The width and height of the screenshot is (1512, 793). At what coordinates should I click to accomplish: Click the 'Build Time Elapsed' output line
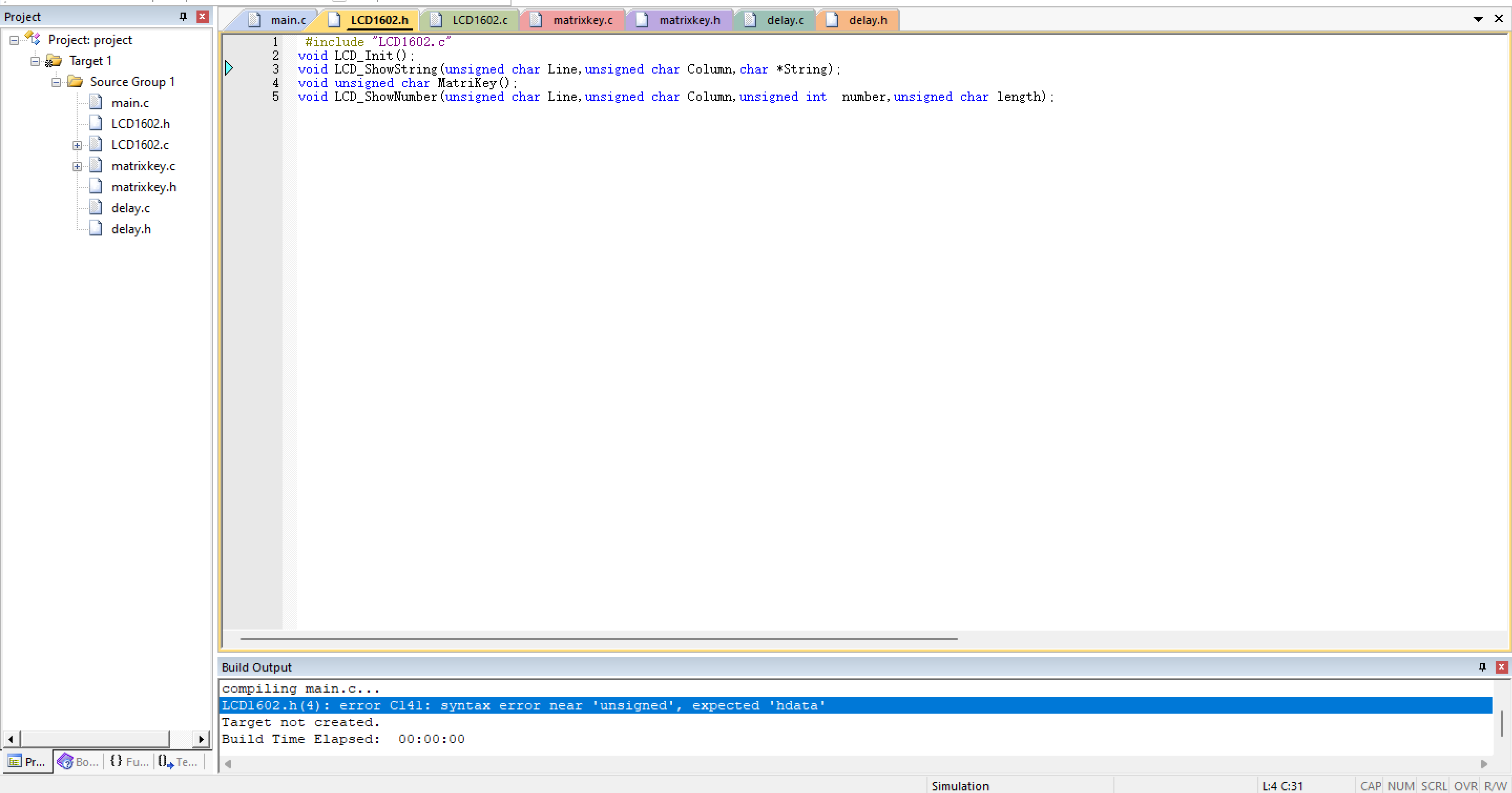(x=343, y=739)
